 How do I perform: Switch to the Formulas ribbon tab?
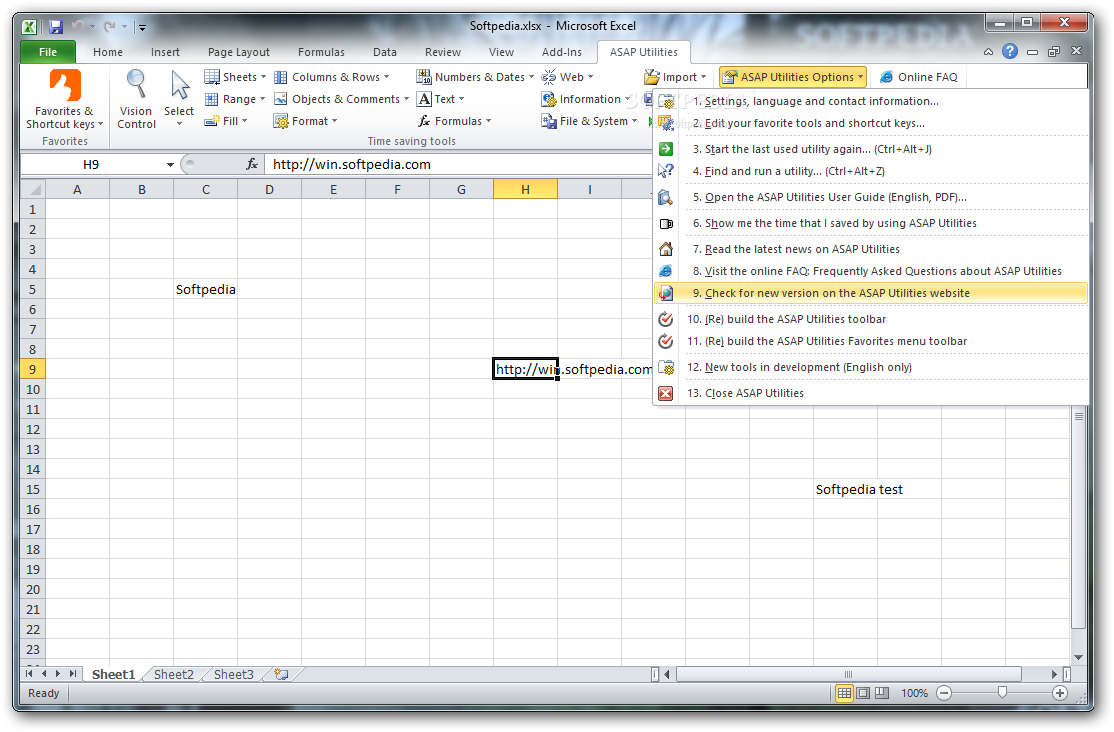[321, 52]
